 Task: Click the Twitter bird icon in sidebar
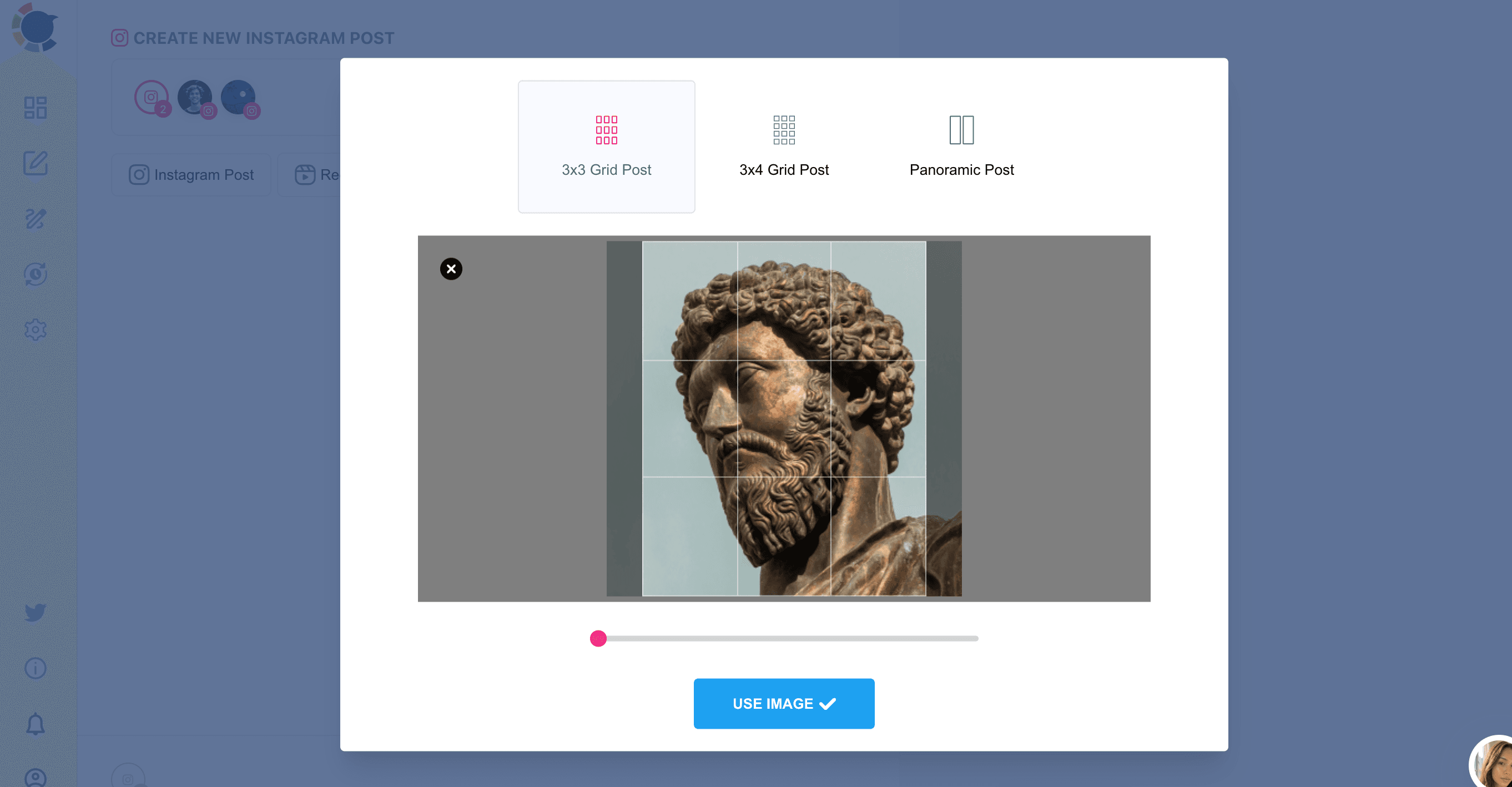click(x=35, y=612)
